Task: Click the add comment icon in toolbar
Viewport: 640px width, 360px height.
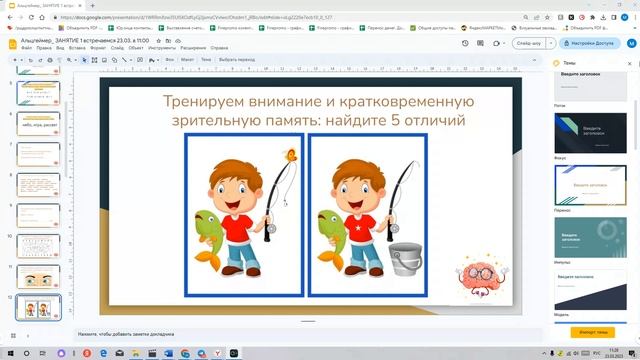Action: coord(140,60)
